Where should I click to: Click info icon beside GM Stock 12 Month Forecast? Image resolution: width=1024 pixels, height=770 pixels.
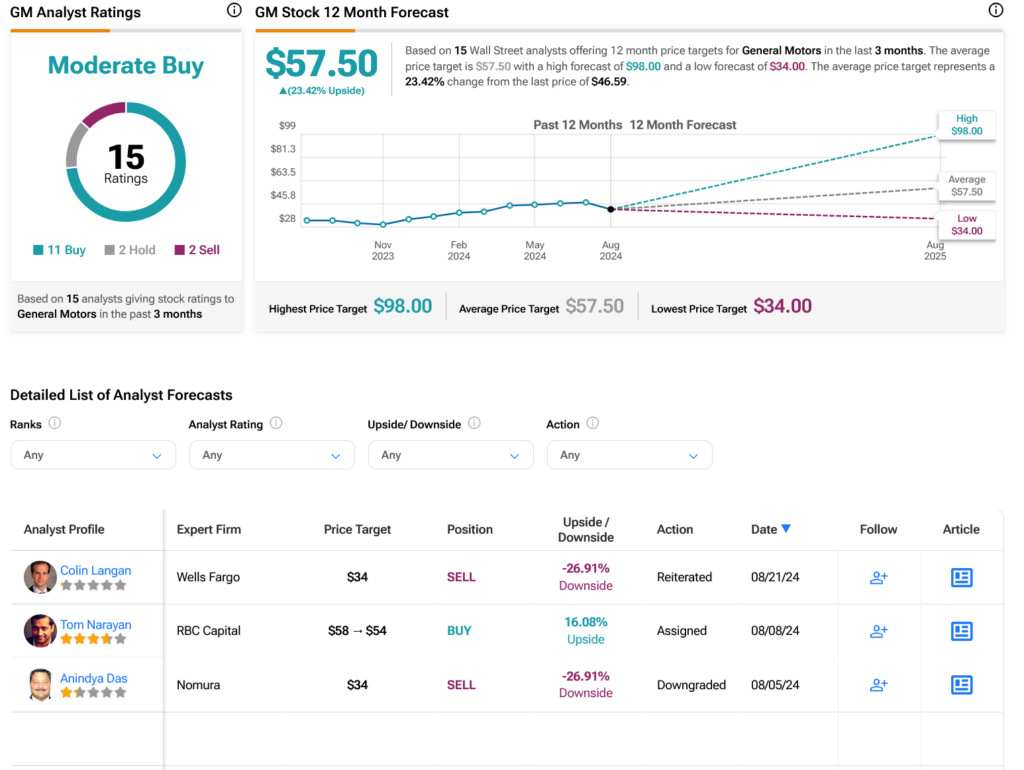(995, 11)
